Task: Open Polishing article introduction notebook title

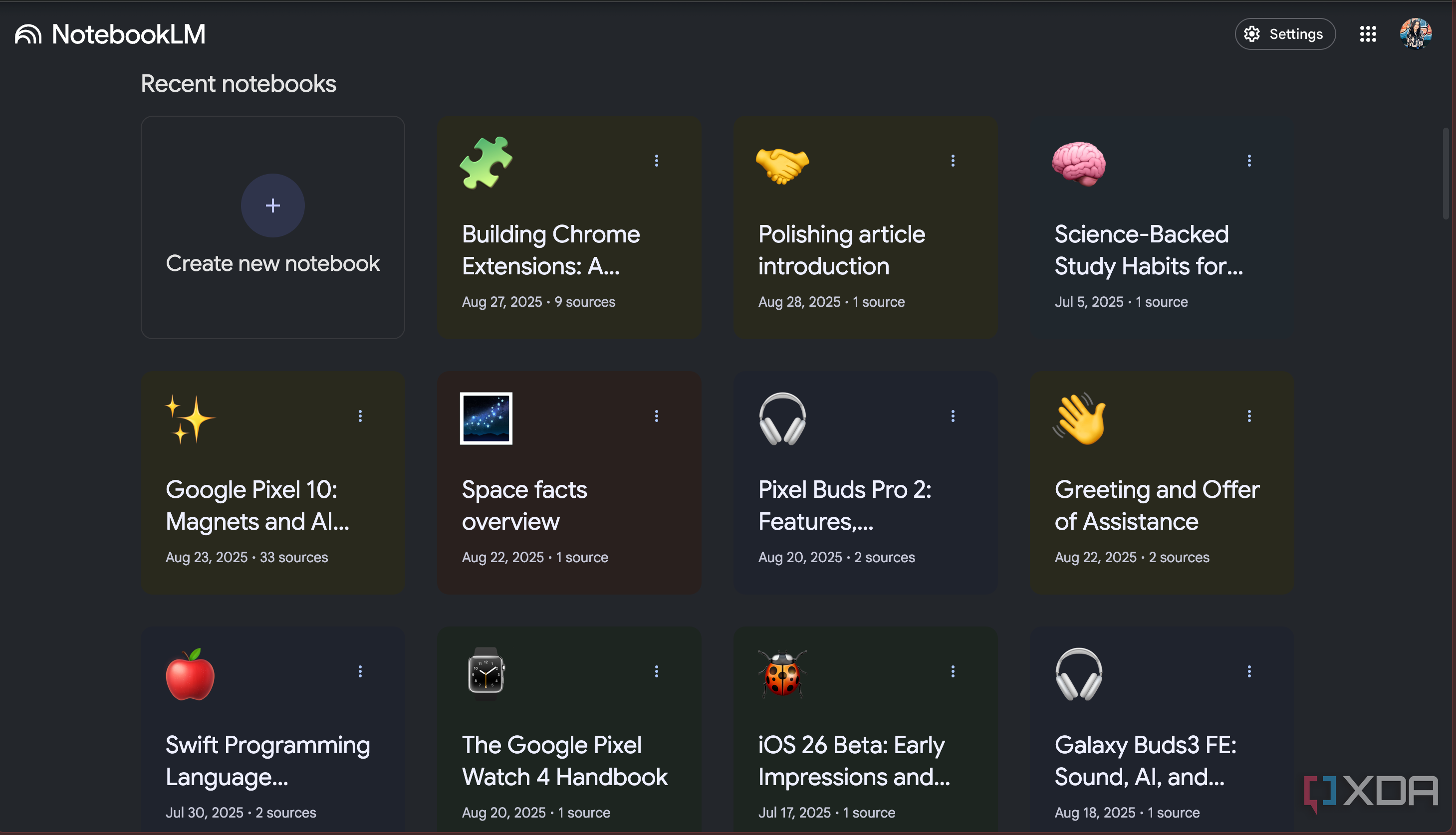Action: [x=841, y=250]
